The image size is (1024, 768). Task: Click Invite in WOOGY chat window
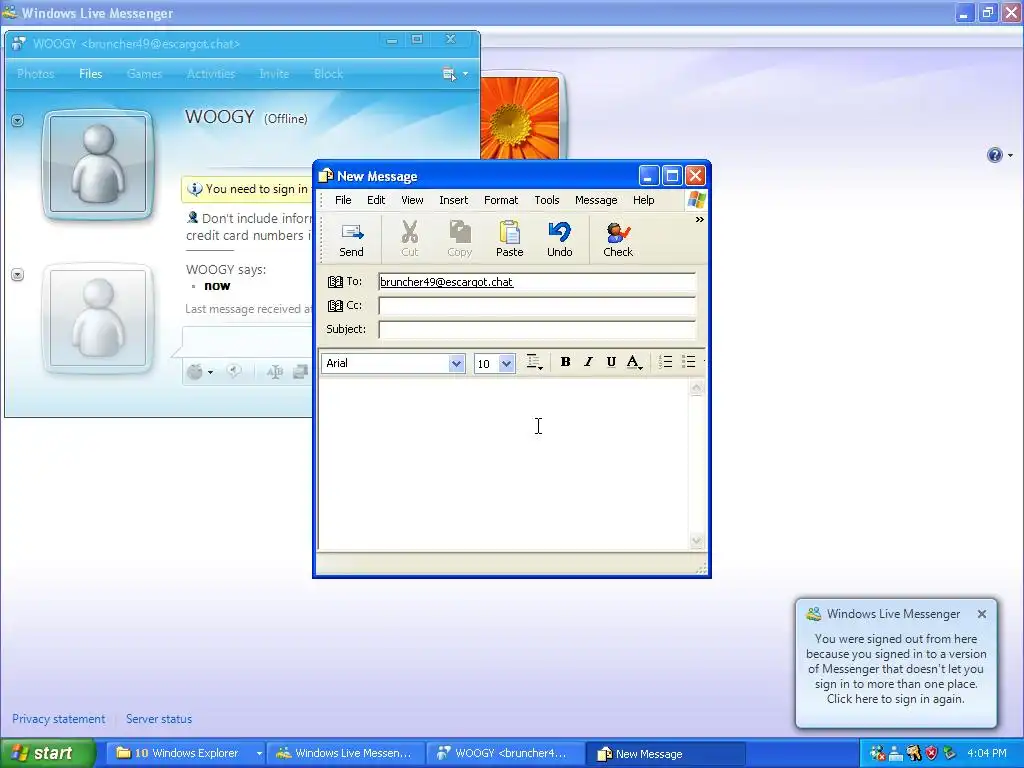[274, 74]
